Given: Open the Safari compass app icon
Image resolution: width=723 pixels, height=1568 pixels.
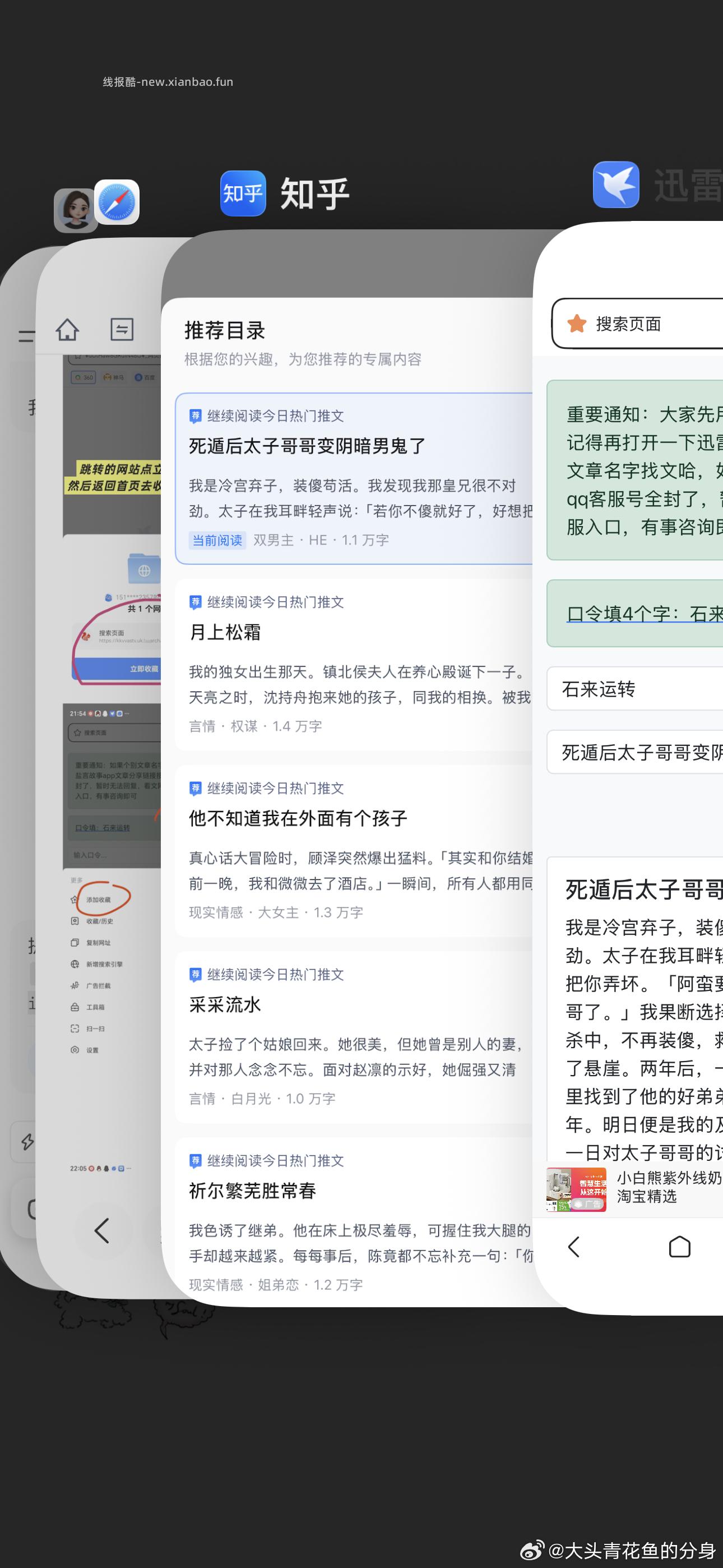Looking at the screenshot, I should pos(117,202).
